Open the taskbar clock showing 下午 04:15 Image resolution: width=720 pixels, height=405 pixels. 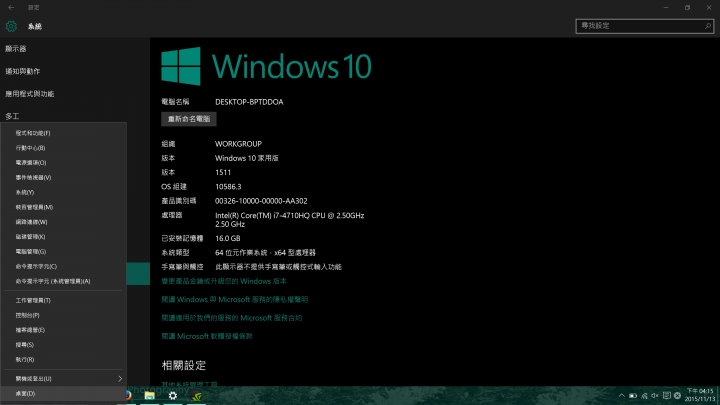tap(700, 395)
